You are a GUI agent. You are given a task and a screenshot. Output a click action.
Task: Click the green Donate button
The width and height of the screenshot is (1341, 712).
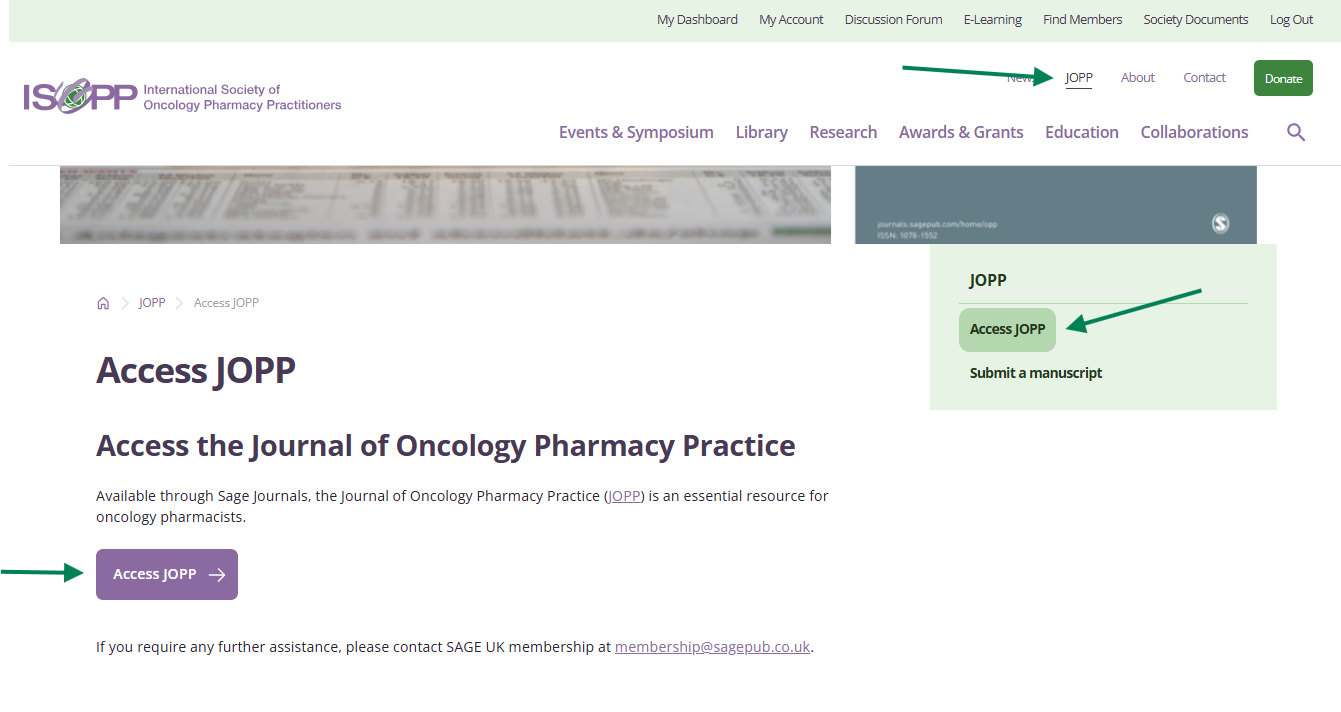1283,78
